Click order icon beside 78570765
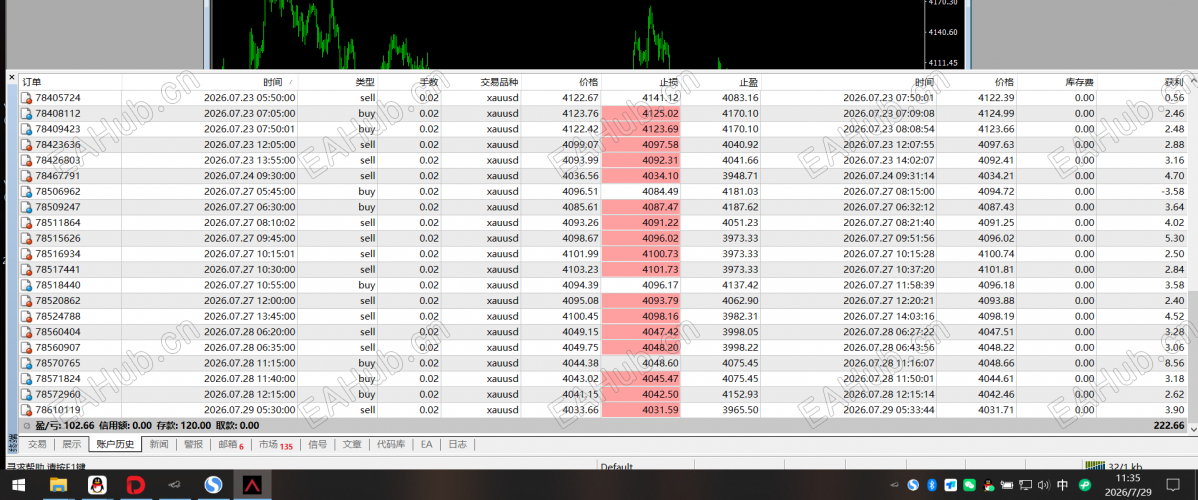The width and height of the screenshot is (1198, 500). pyautogui.click(x=26, y=363)
